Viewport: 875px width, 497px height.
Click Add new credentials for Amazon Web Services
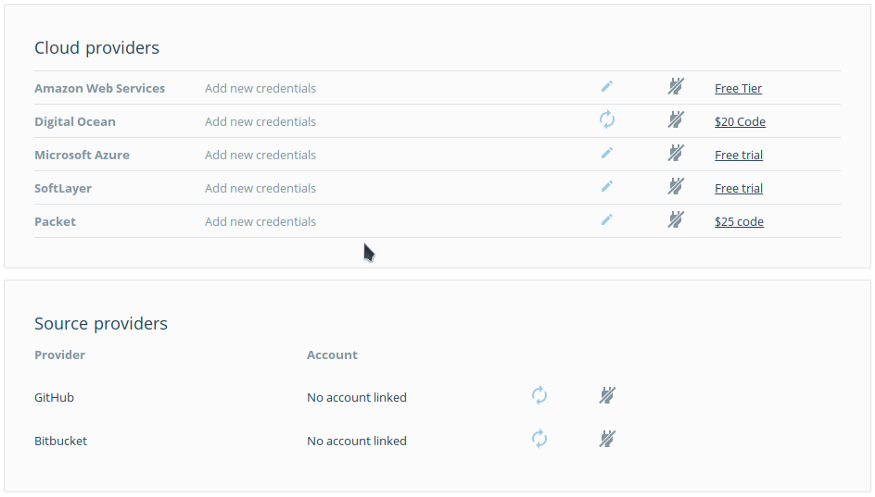[x=260, y=88]
